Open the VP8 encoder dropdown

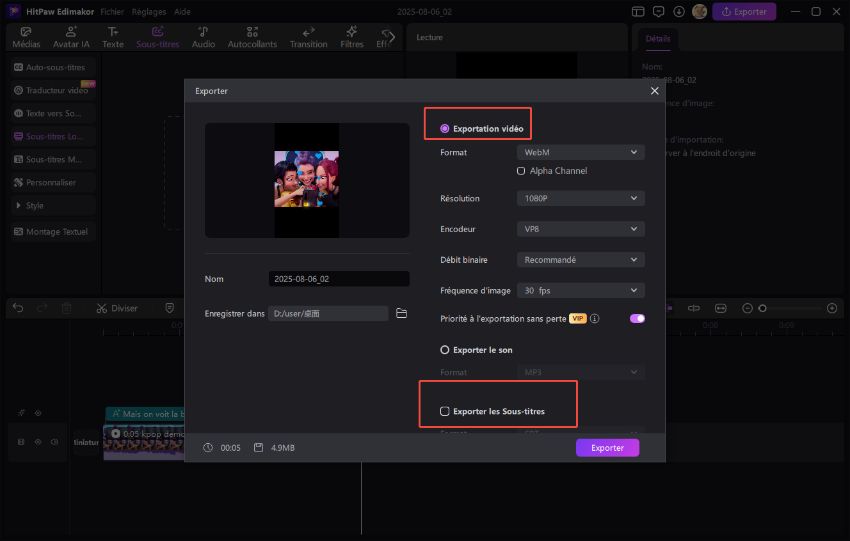[x=580, y=229]
